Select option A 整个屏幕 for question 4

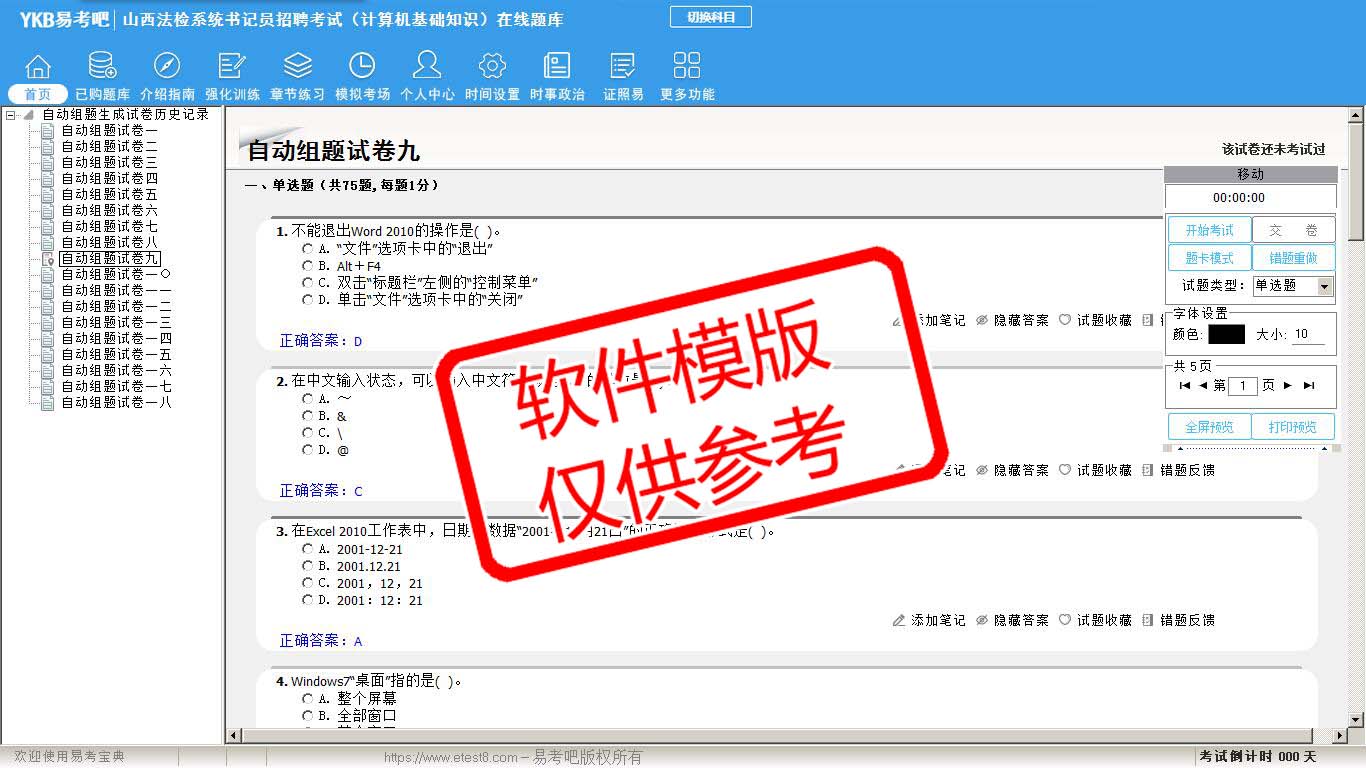pyautogui.click(x=308, y=698)
